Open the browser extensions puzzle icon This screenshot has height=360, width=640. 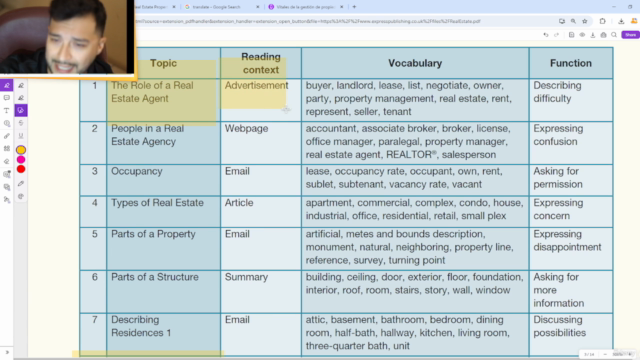tap(602, 21)
